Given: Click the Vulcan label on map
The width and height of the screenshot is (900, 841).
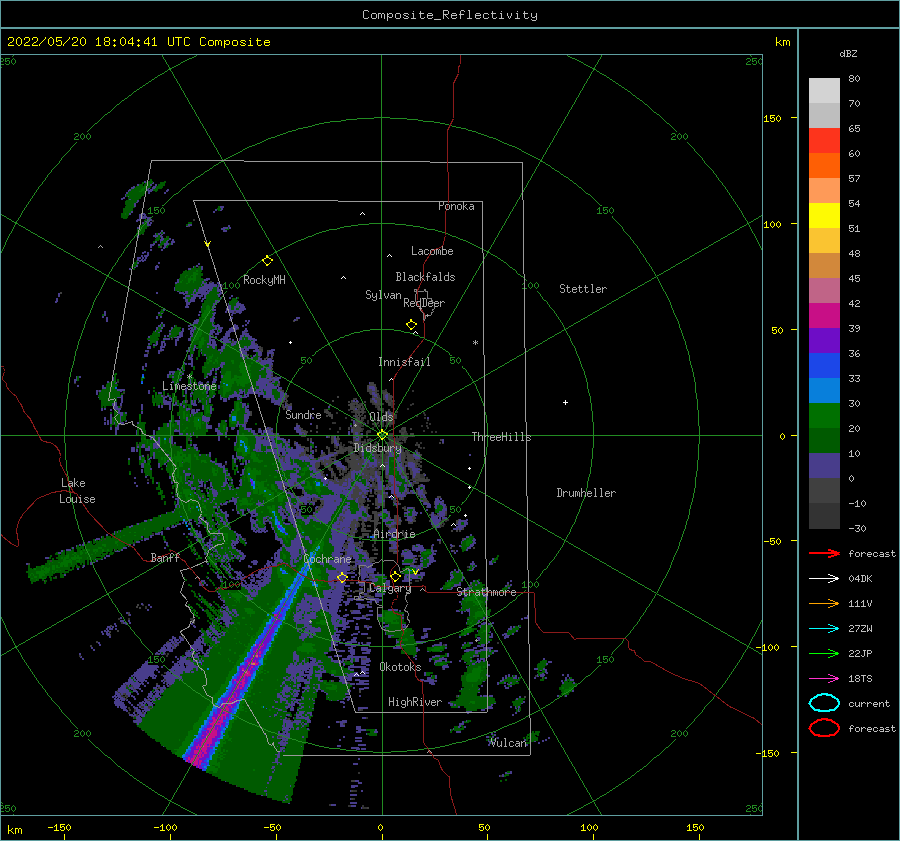Looking at the screenshot, I should 508,743.
